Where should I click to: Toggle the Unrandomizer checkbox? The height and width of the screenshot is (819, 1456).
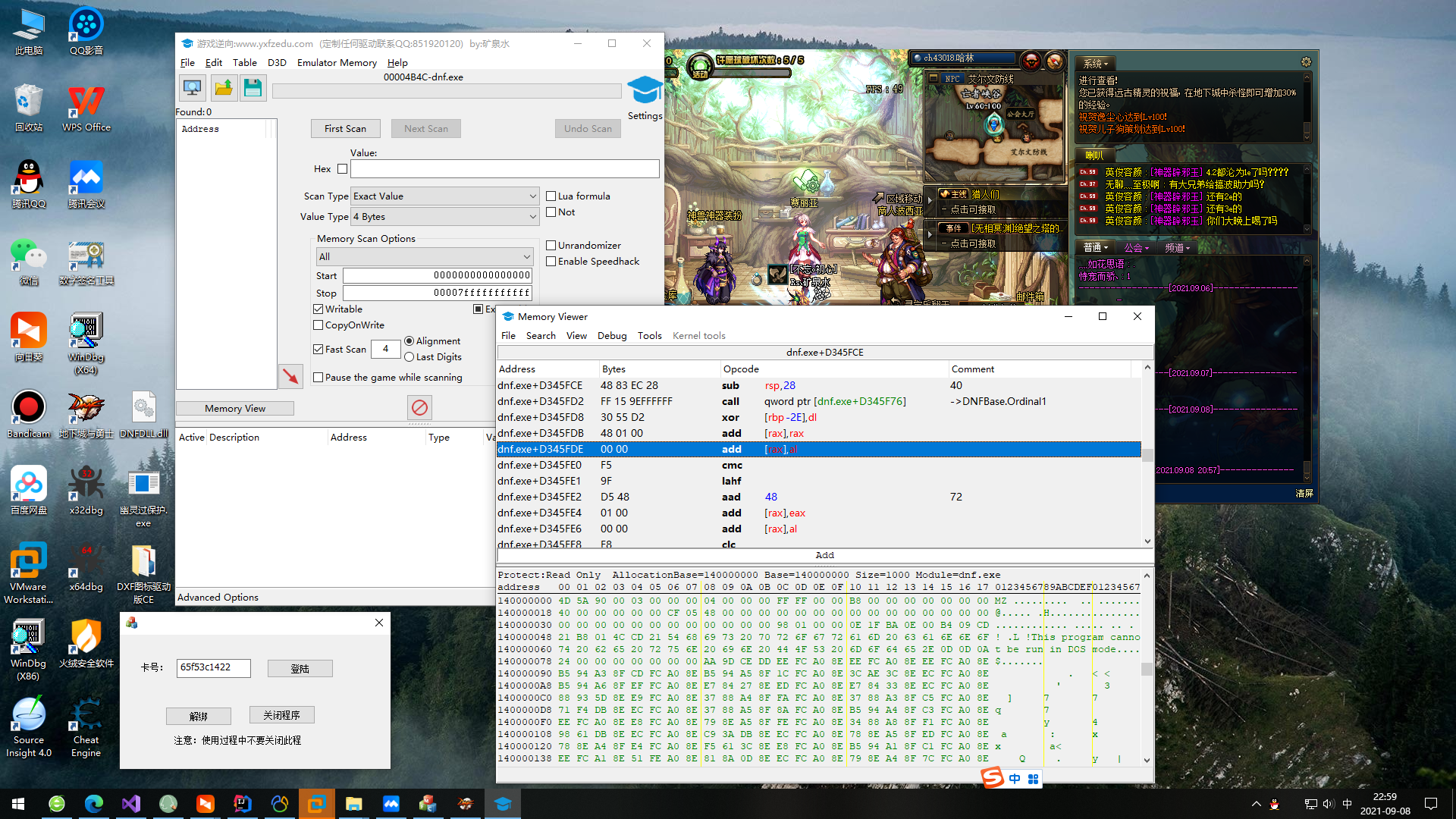click(551, 246)
